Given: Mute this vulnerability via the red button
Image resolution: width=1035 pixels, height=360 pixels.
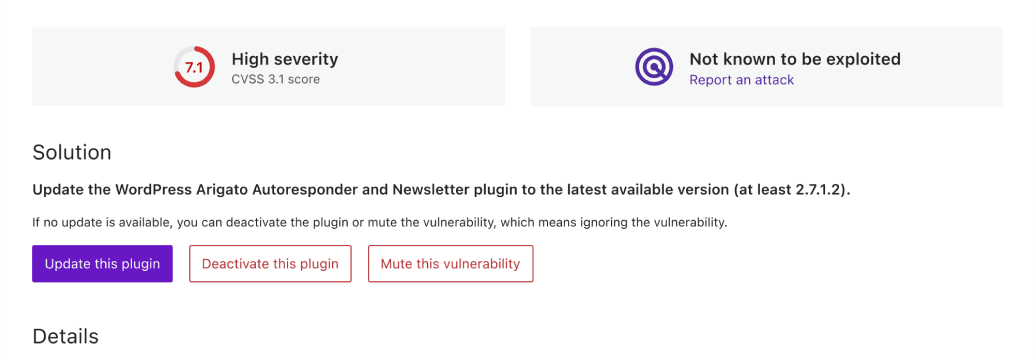Looking at the screenshot, I should pyautogui.click(x=450, y=264).
